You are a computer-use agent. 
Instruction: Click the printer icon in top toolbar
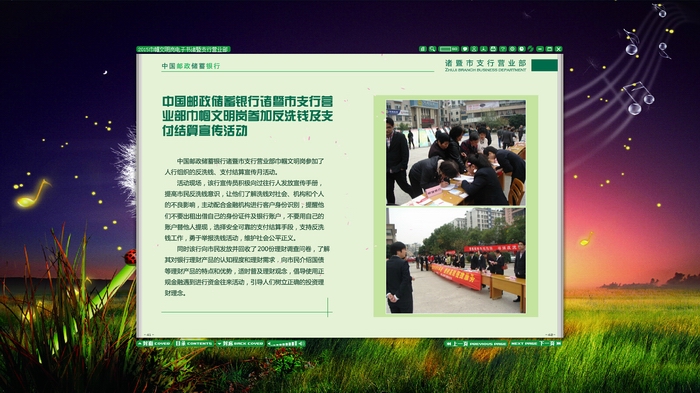point(493,49)
